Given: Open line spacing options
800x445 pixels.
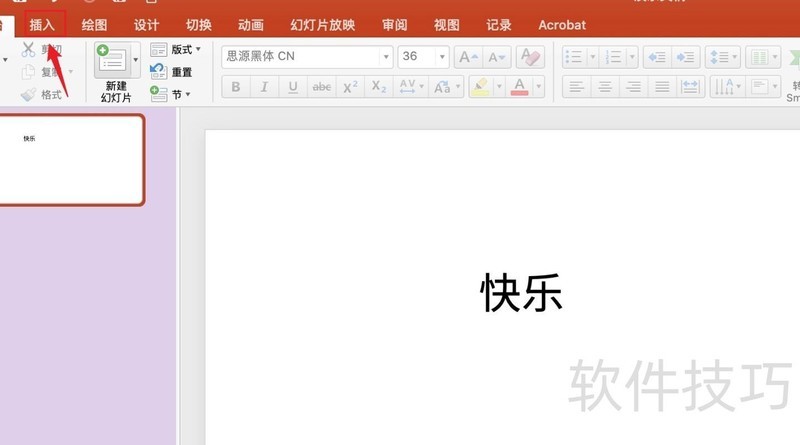Looking at the screenshot, I should [723, 57].
